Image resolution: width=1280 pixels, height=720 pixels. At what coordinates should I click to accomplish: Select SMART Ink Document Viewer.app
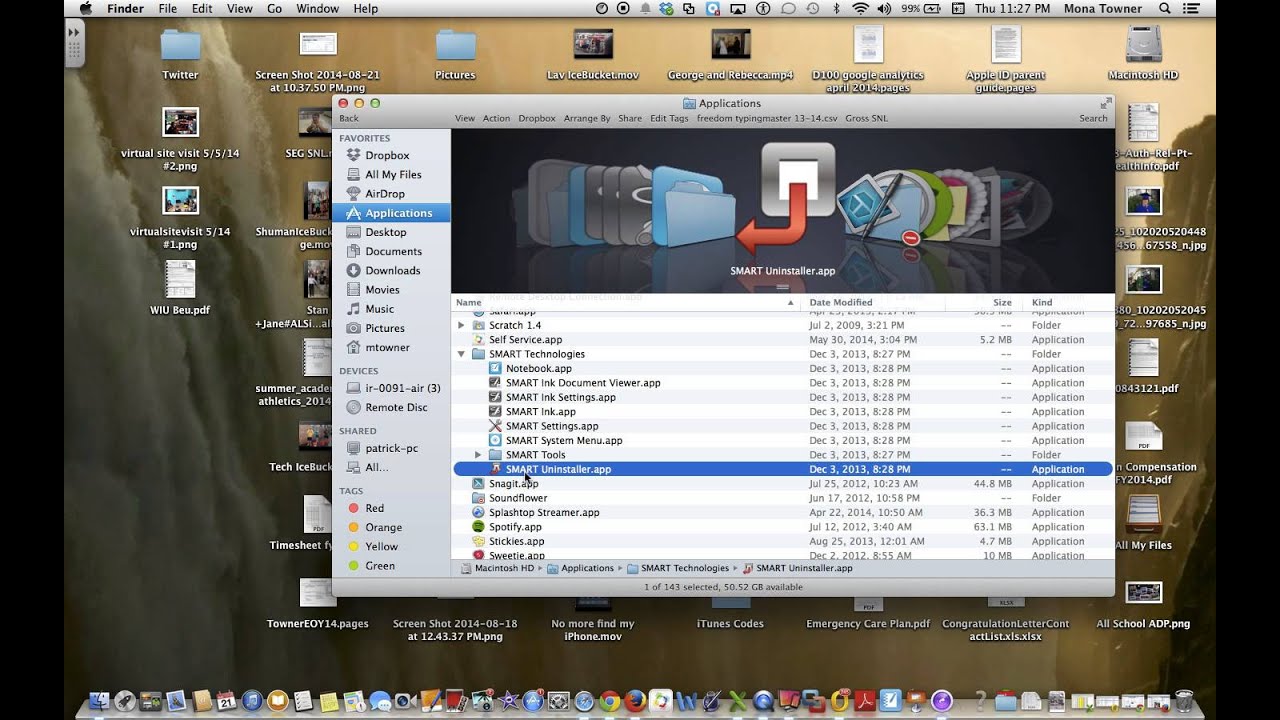(x=583, y=383)
